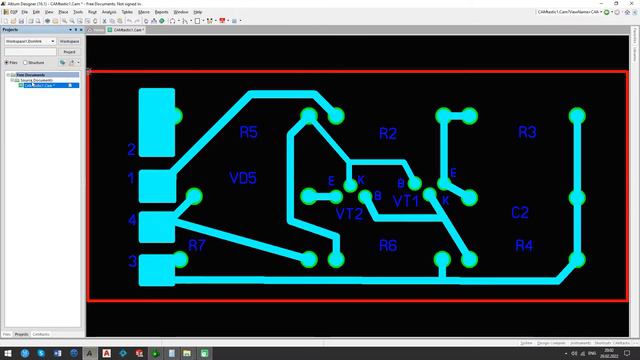The height and width of the screenshot is (360, 640).
Task: Select the CAMtastic1.Cam document tab
Action: [126, 30]
